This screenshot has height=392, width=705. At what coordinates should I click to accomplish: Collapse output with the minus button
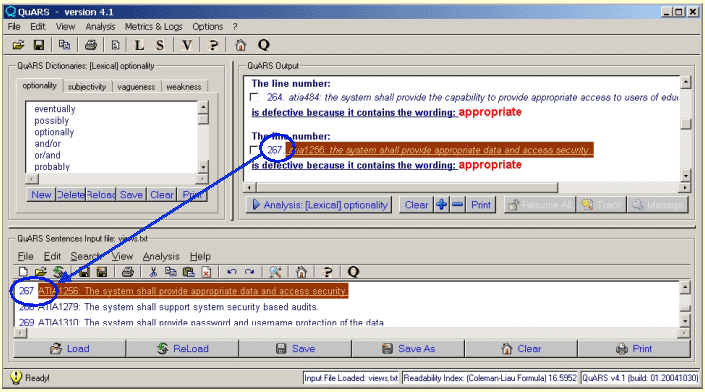pos(458,205)
